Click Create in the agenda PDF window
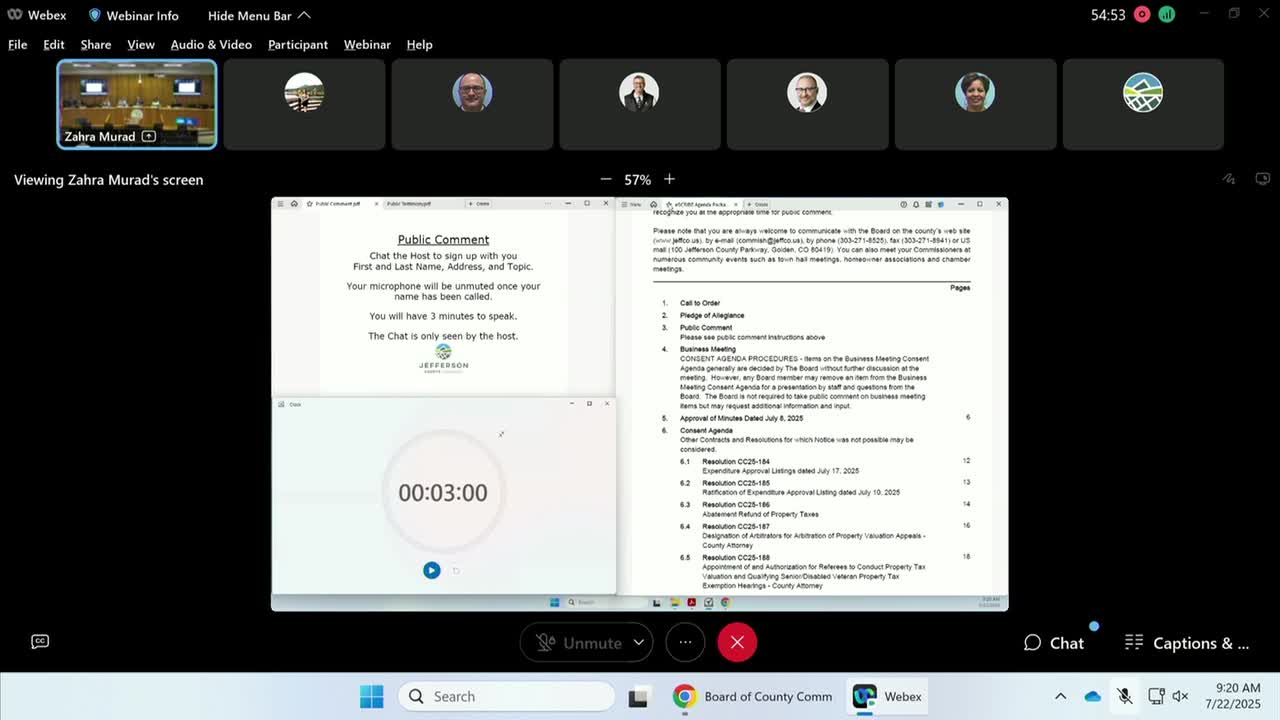The height and width of the screenshot is (720, 1280). click(x=758, y=204)
